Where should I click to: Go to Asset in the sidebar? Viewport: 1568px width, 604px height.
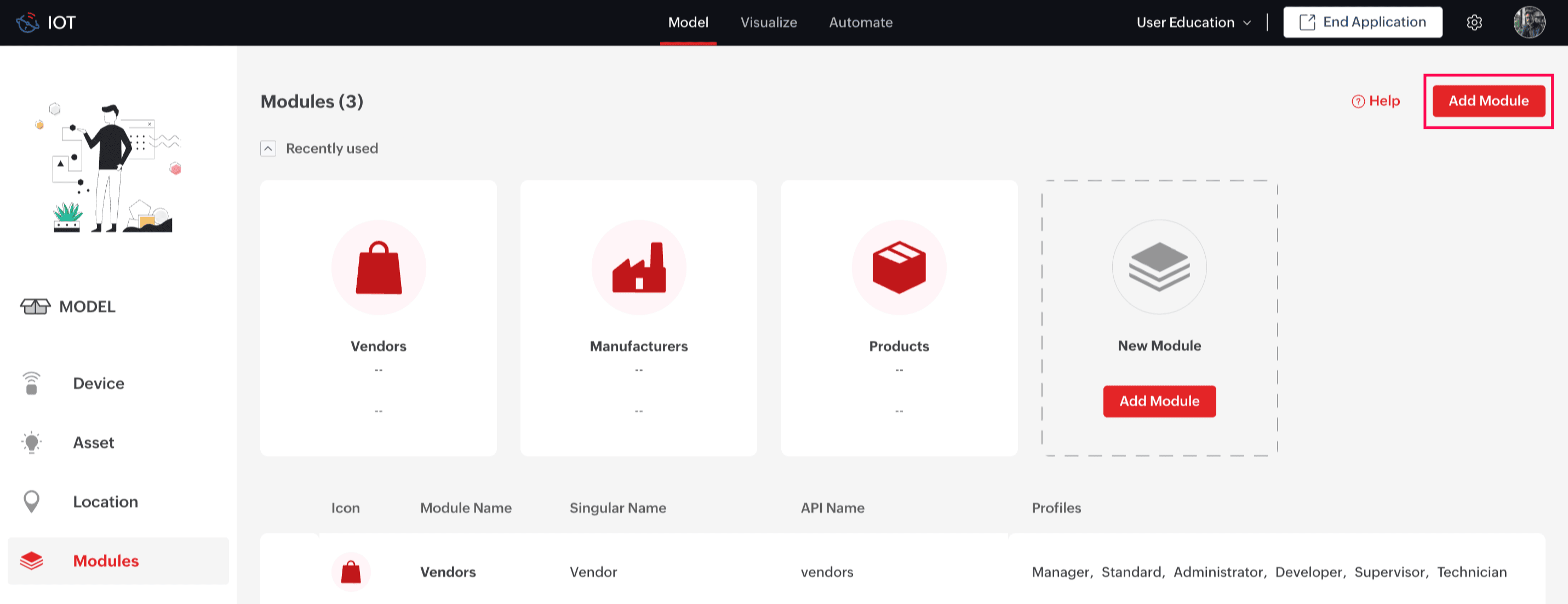93,443
